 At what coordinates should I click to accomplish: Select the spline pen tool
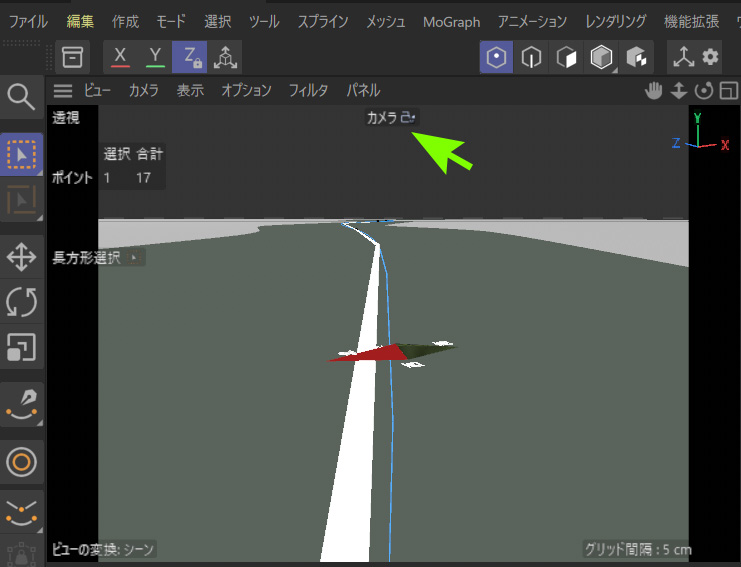[x=21, y=403]
